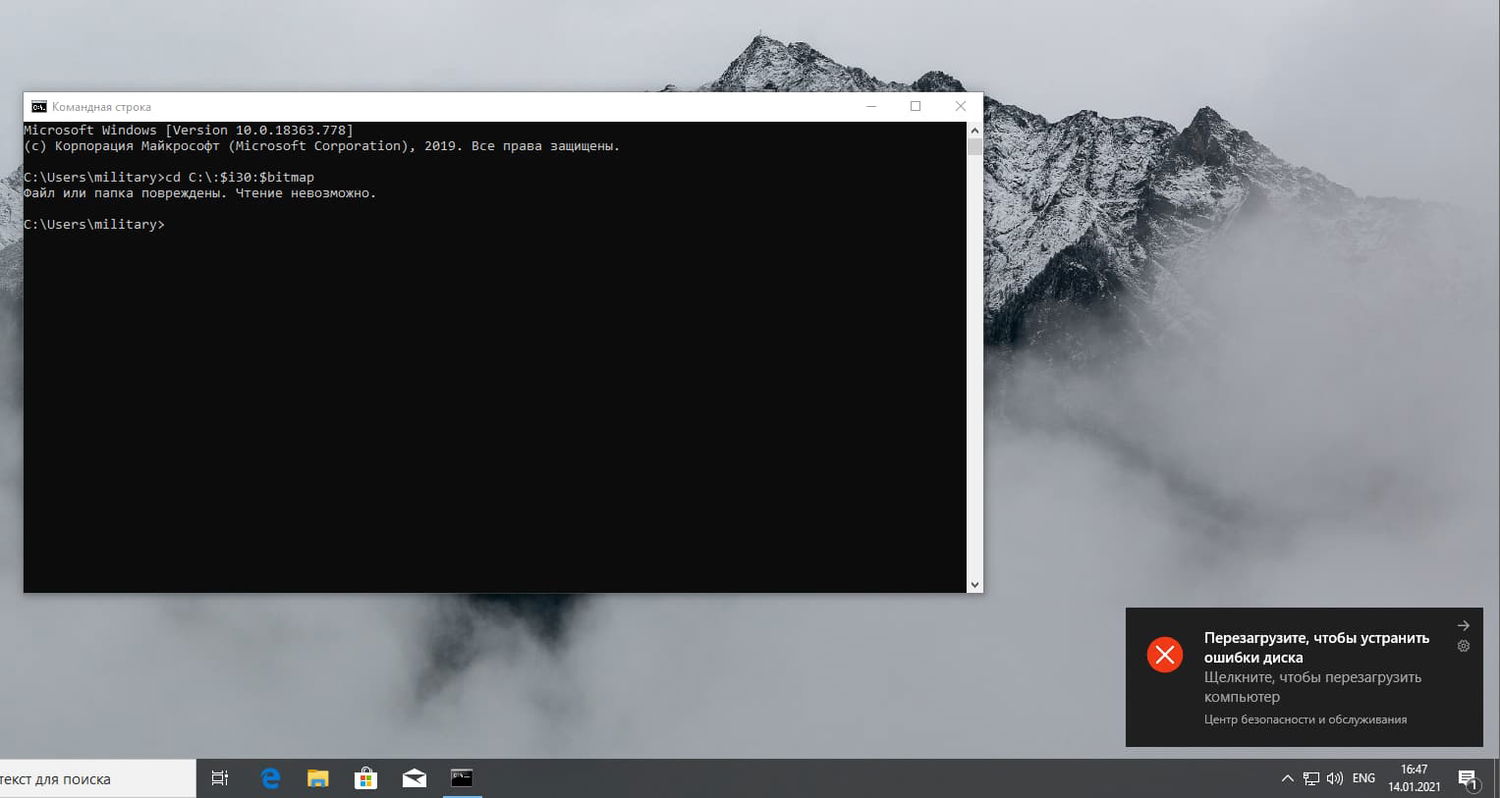The height and width of the screenshot is (798, 1500).
Task: Click the red error icon in the notification
Action: [x=1164, y=655]
